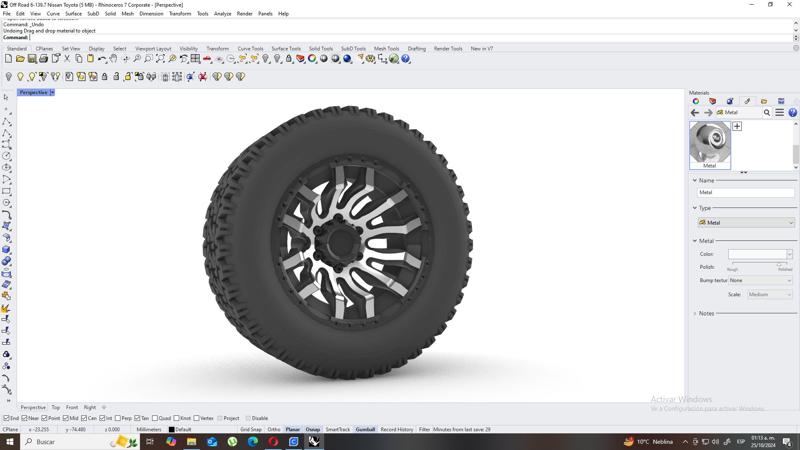Toggle the Point osnap checkbox
This screenshot has width=800, height=450.
pos(44,418)
